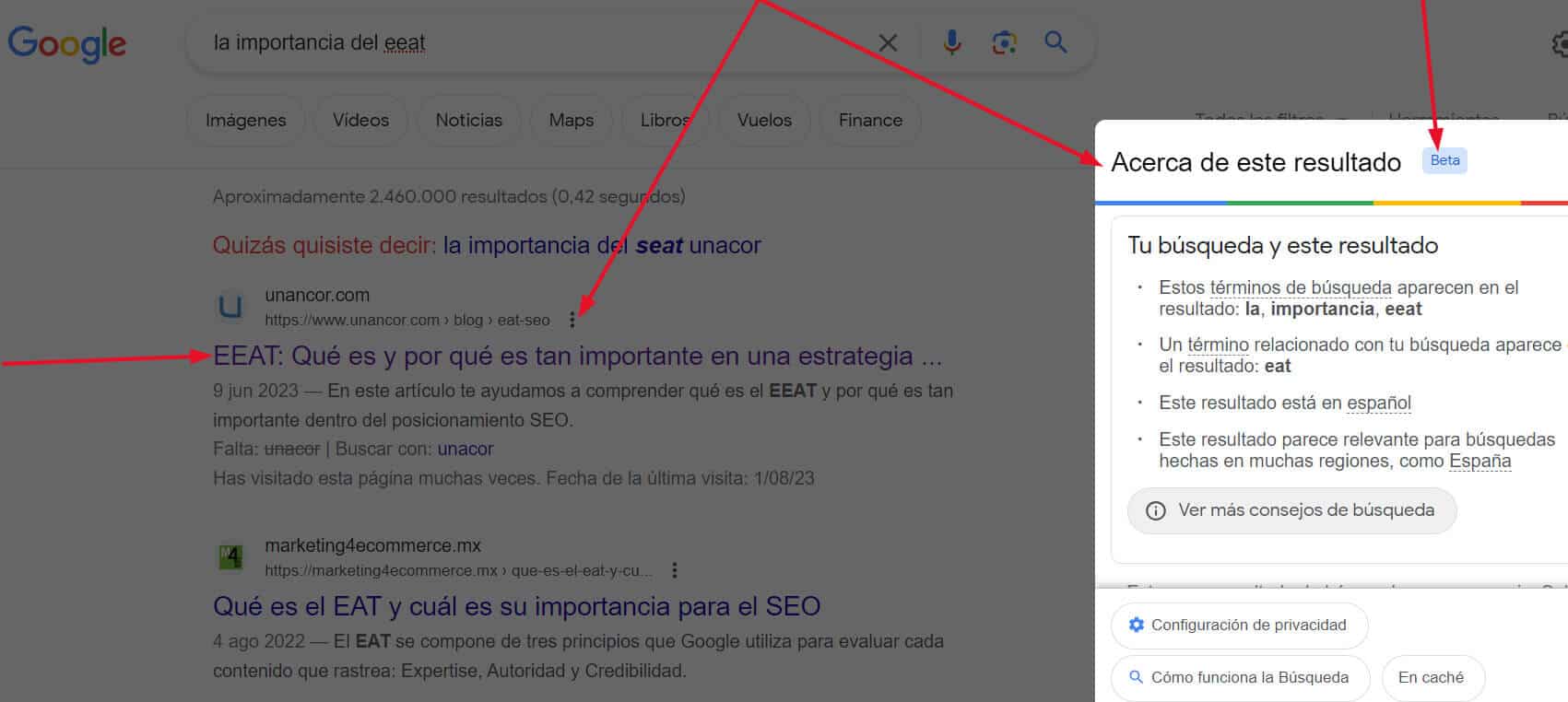The image size is (1568, 702).
Task: Click underlined 'español' in panel
Action: pos(1379,403)
